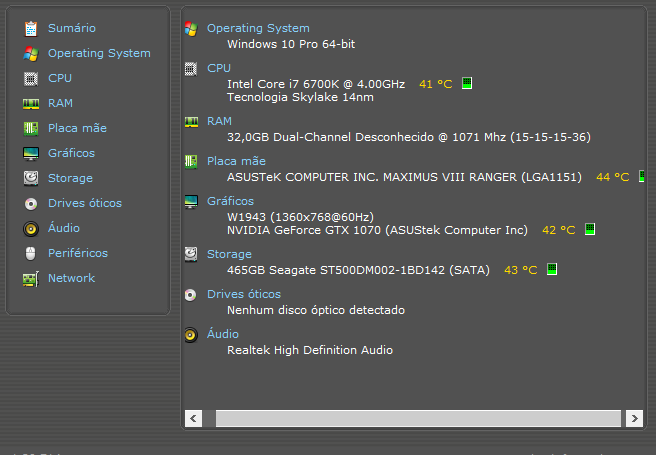The image size is (657, 455).
Task: Click the Windows flag icon in sidebar
Action: click(31, 54)
